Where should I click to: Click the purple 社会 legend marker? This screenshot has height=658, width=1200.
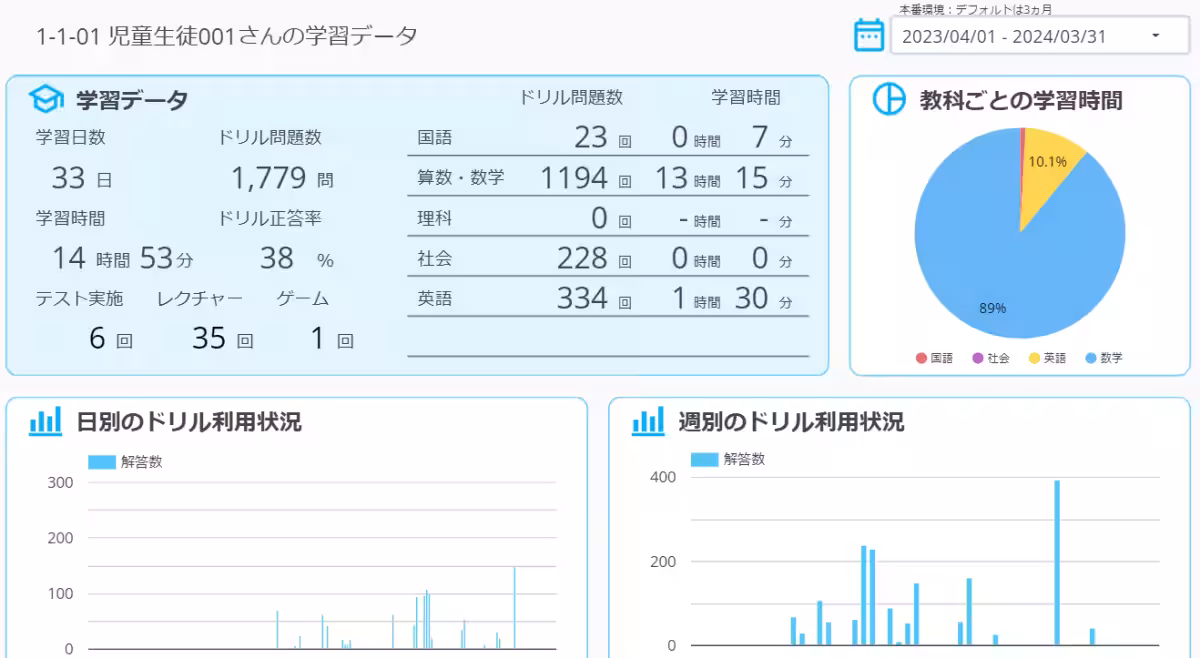[x=977, y=357]
